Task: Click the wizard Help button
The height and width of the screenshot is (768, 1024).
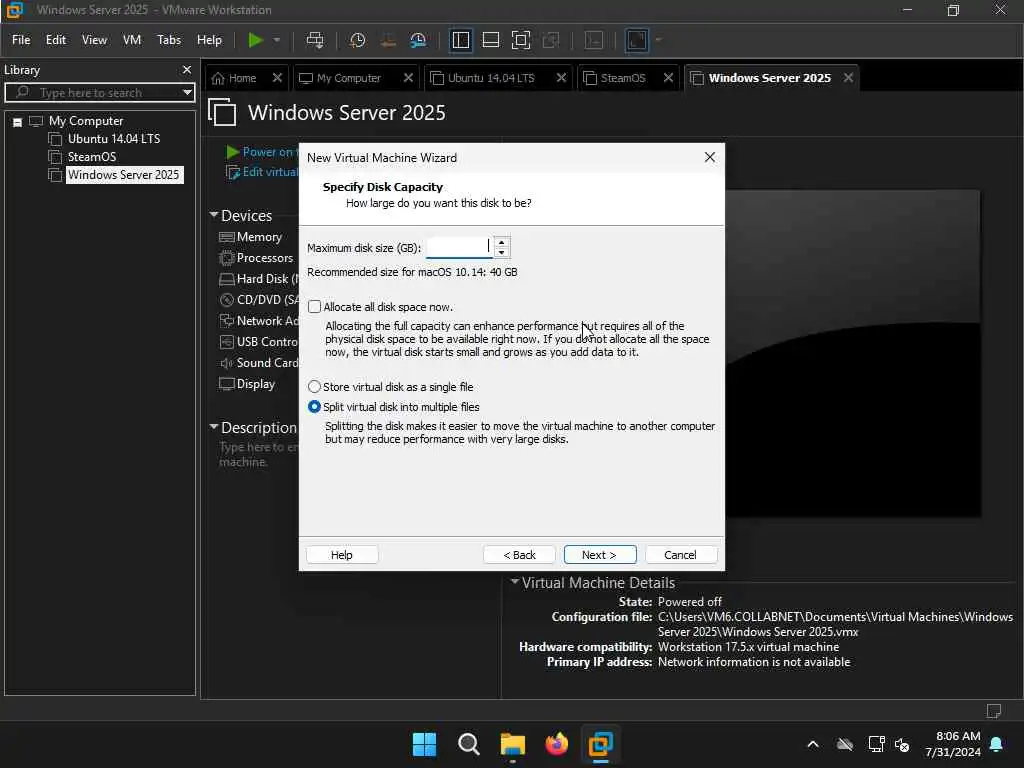Action: click(x=342, y=554)
